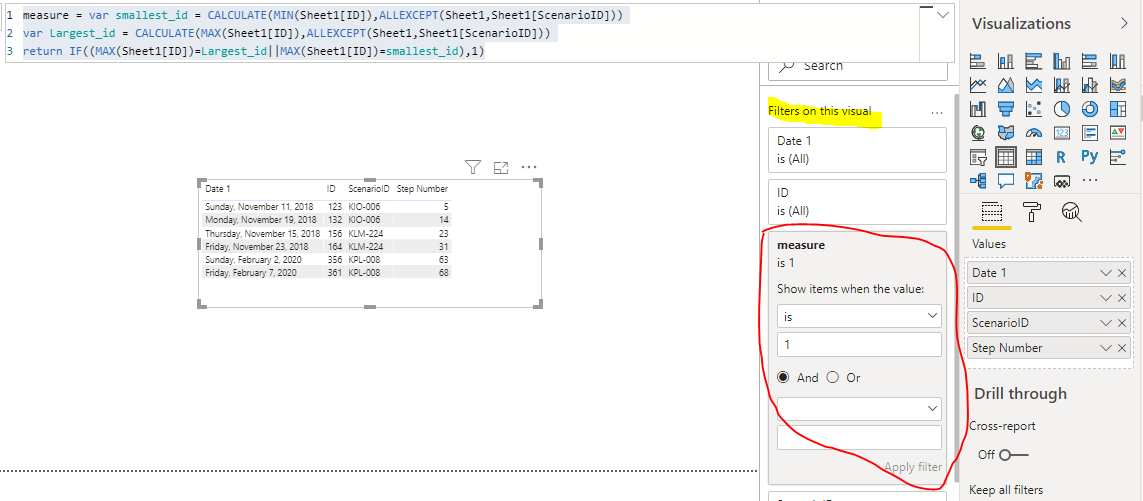Viewport: 1143px width, 501px height.
Task: Select the Table visualization
Action: point(1006,157)
